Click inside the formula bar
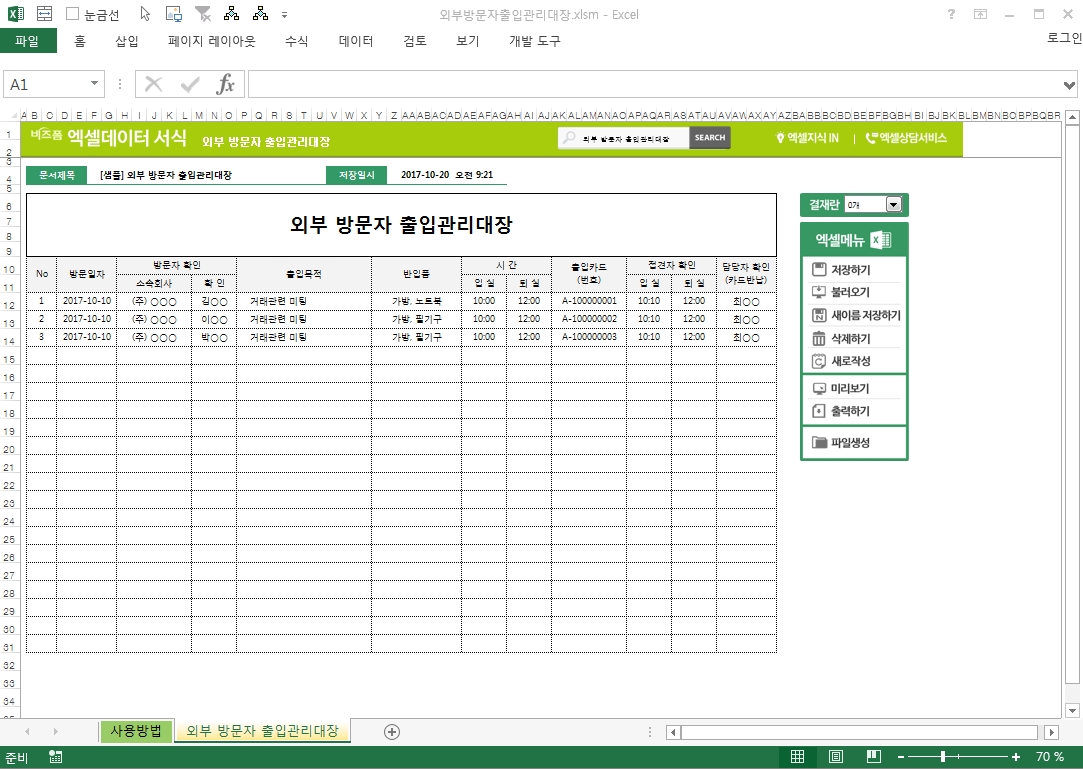This screenshot has height=769, width=1083. (x=653, y=84)
